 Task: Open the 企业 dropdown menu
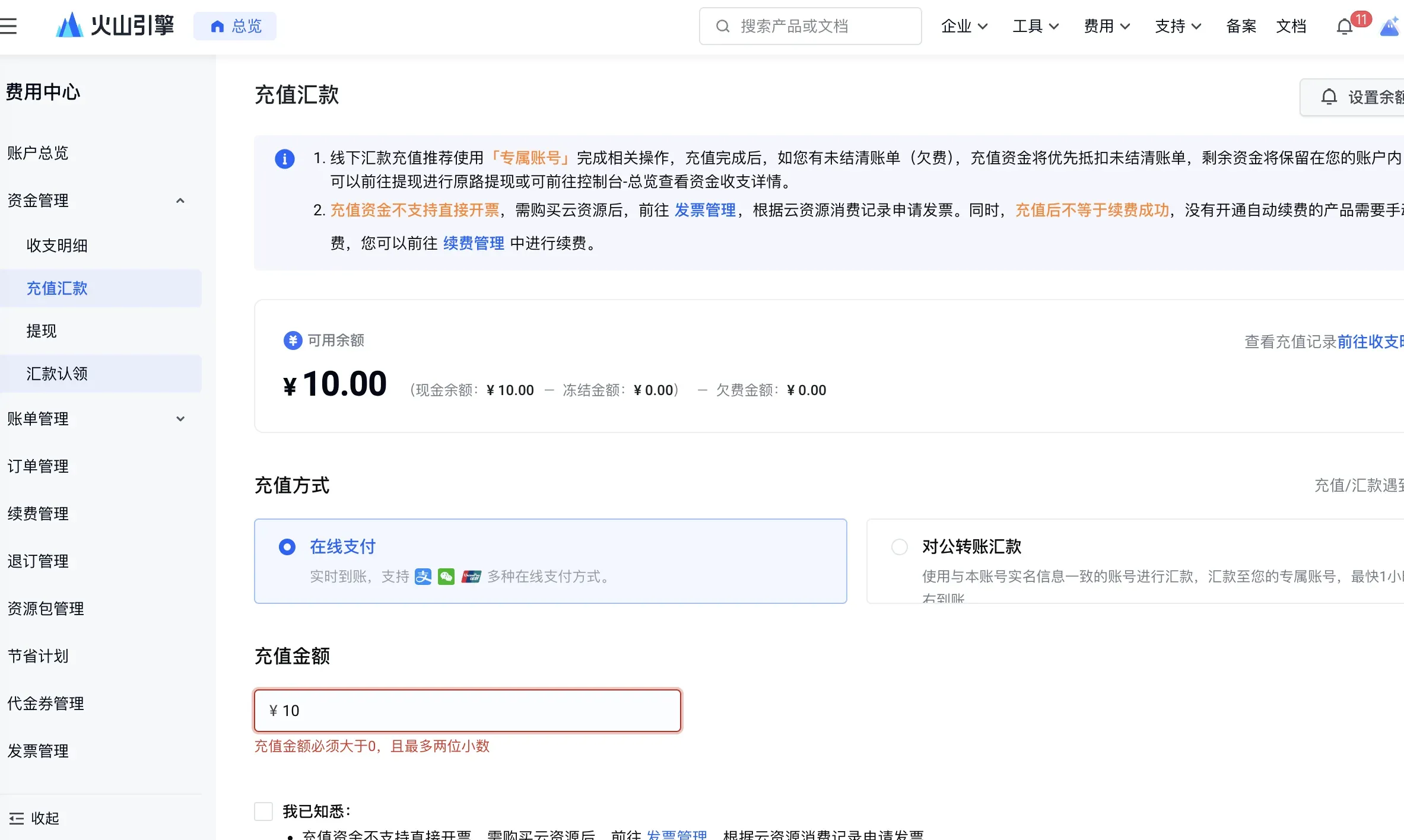pos(965,26)
